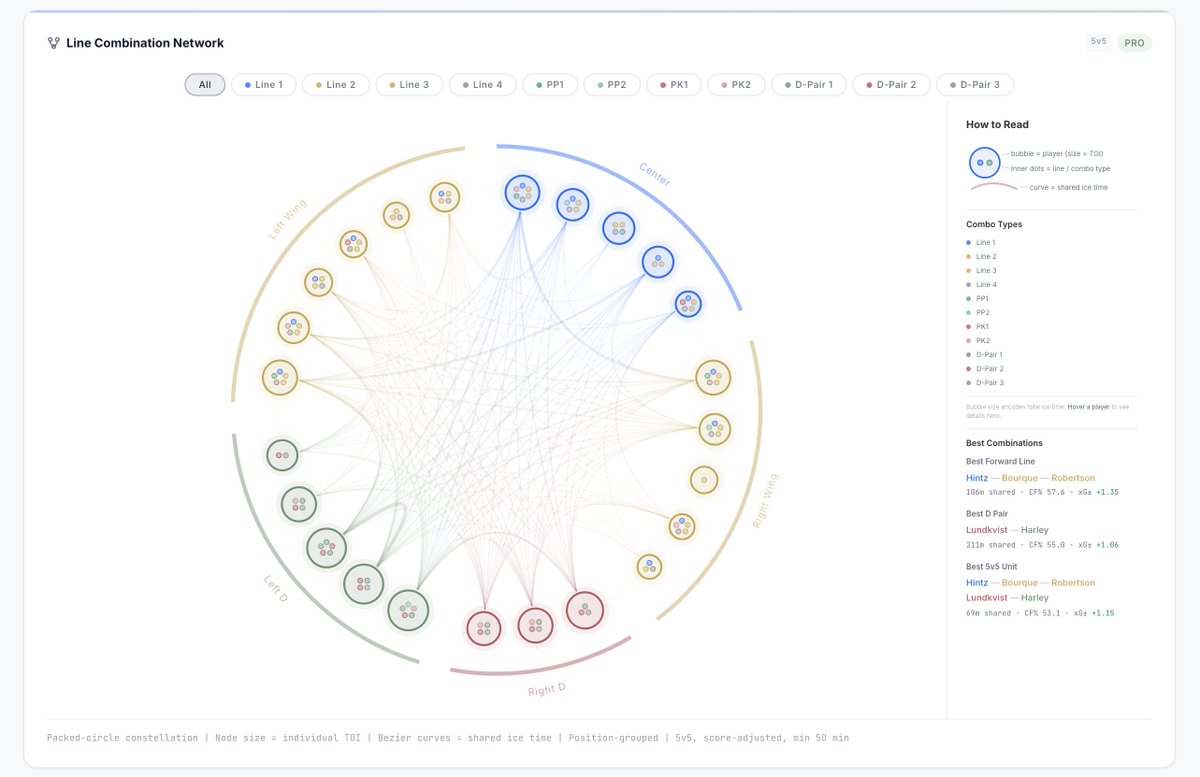
Task: Click the 5v5 badge in the header
Action: point(1099,42)
